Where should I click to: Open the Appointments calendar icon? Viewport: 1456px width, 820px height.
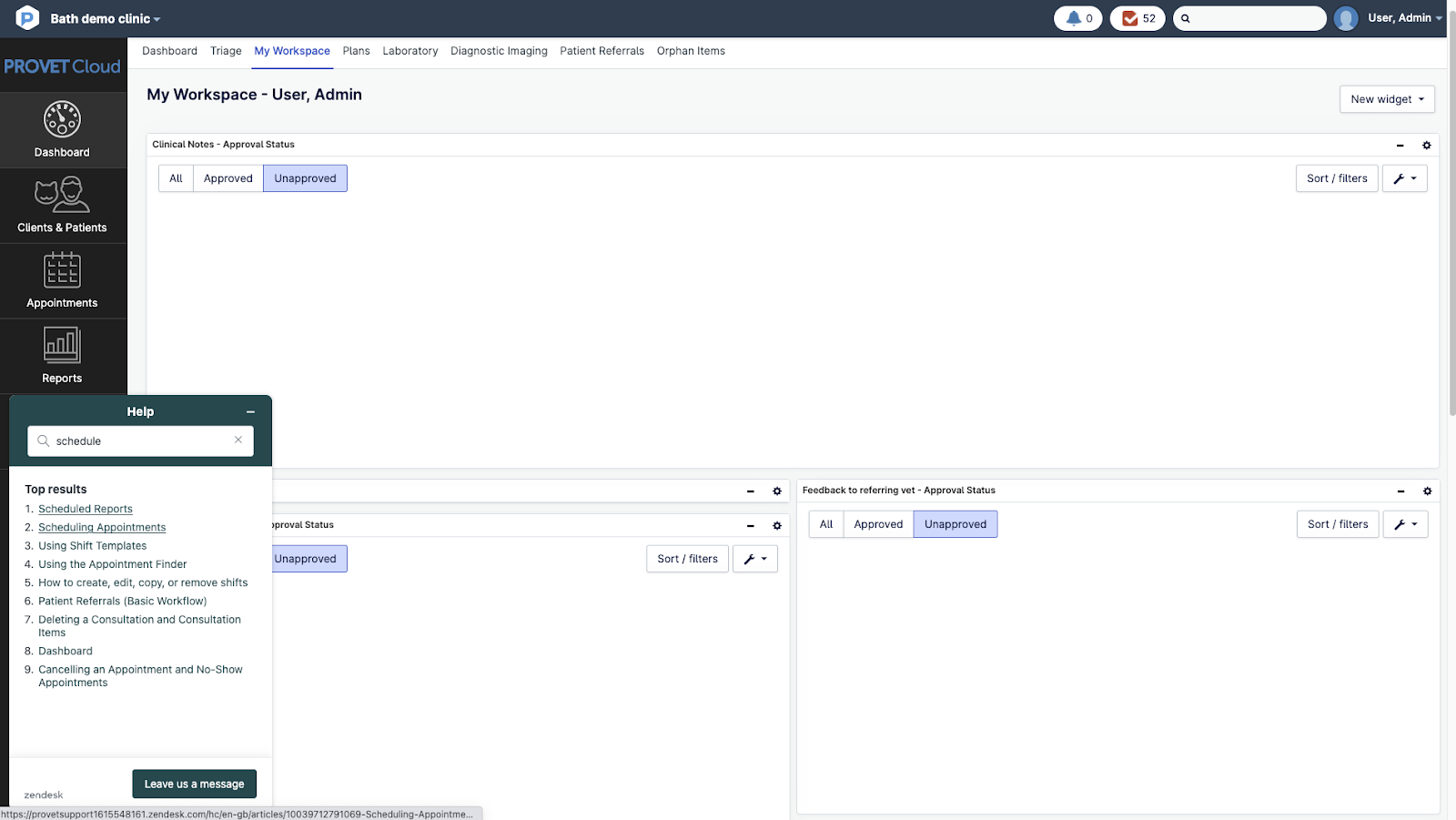click(62, 271)
